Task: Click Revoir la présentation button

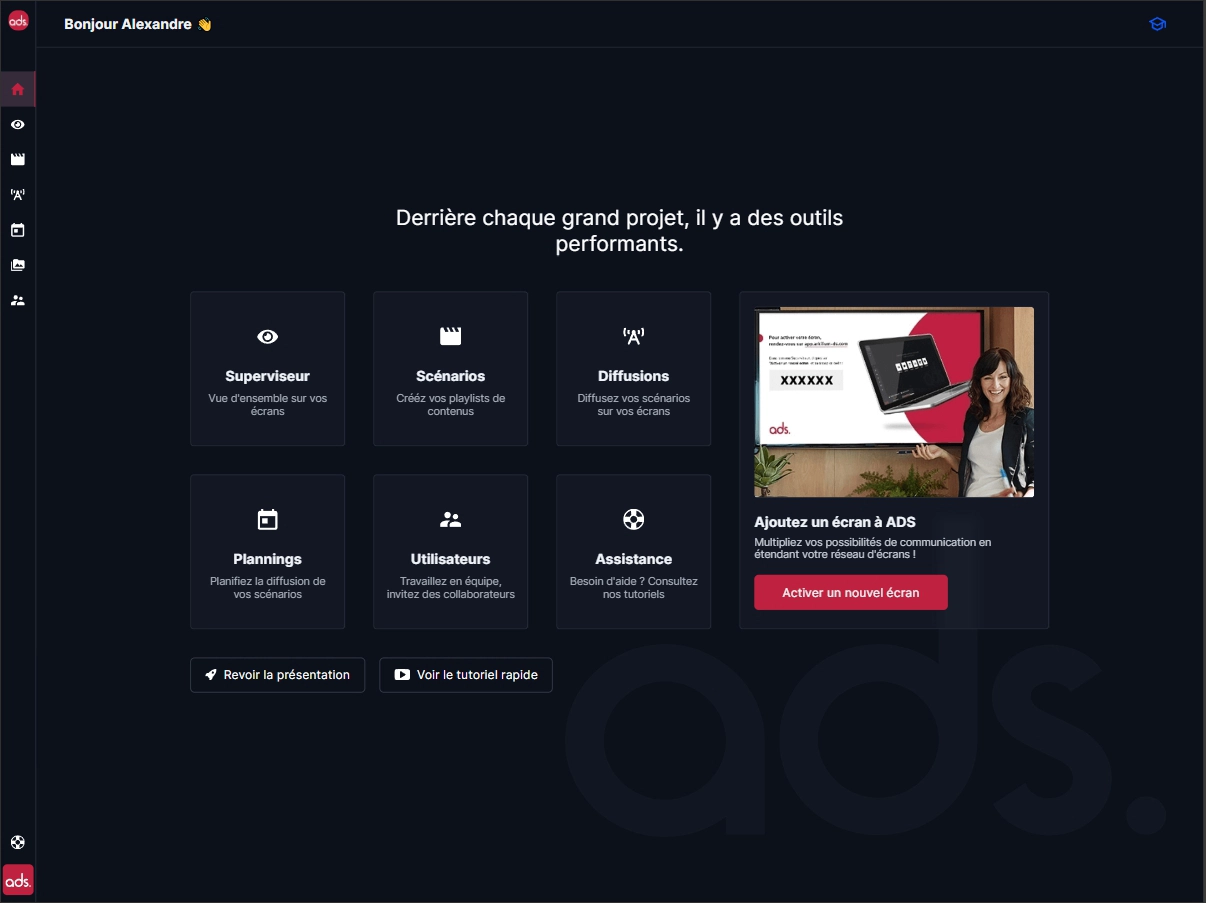Action: (x=277, y=675)
